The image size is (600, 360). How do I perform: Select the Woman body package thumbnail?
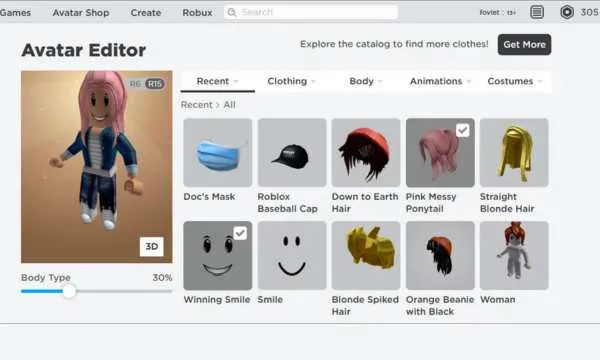pos(514,255)
